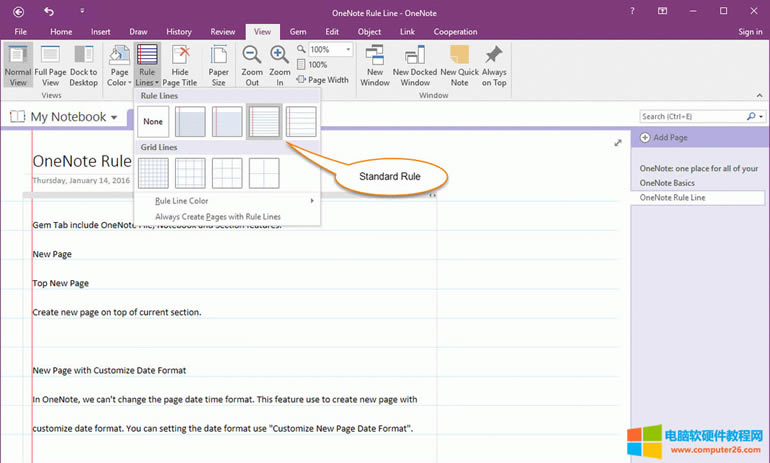The width and height of the screenshot is (770, 463).
Task: Click the Sign in link
Action: click(x=749, y=32)
